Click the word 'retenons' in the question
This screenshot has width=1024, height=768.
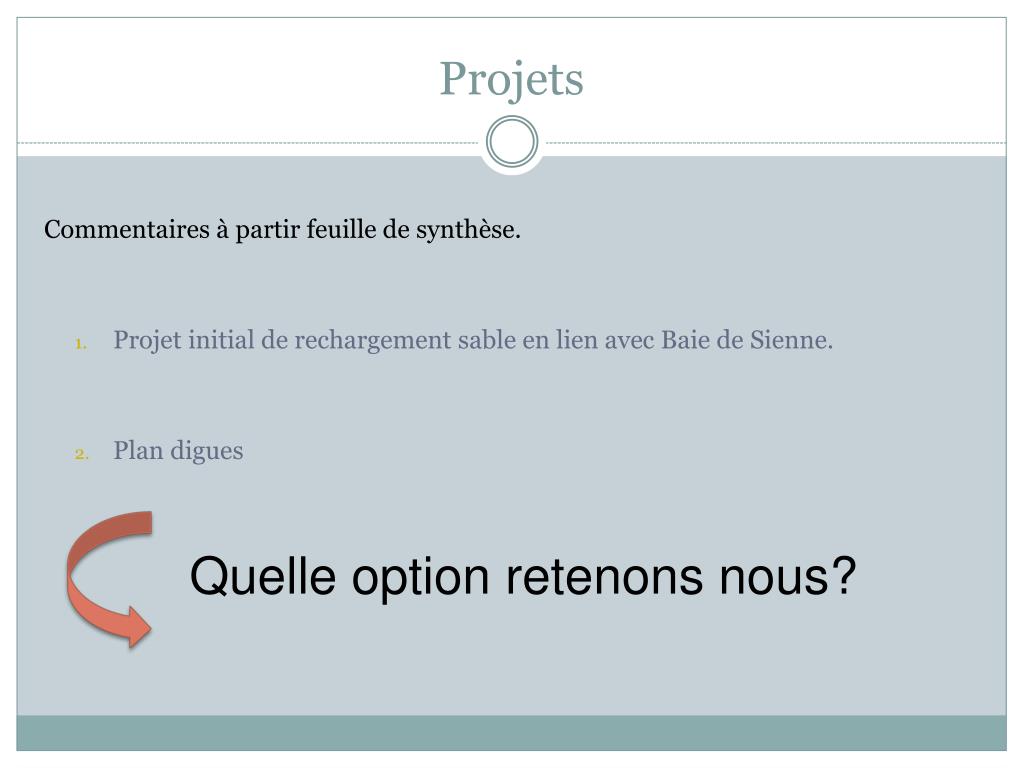coord(605,577)
